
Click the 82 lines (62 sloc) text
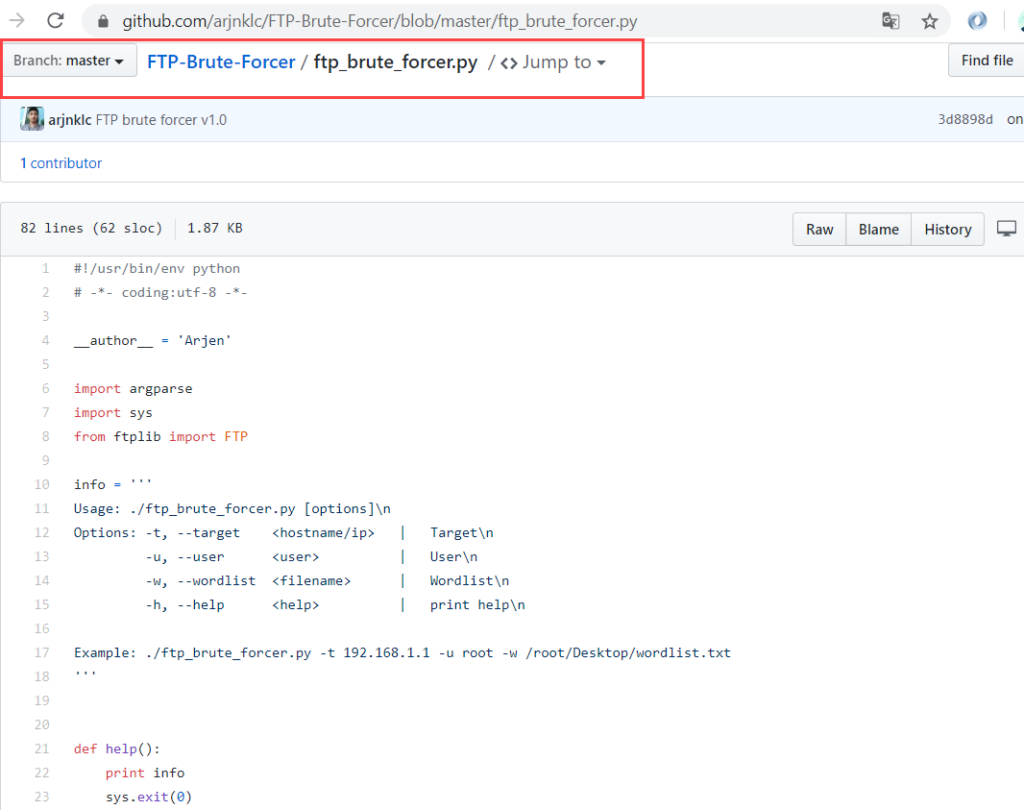[x=91, y=228]
